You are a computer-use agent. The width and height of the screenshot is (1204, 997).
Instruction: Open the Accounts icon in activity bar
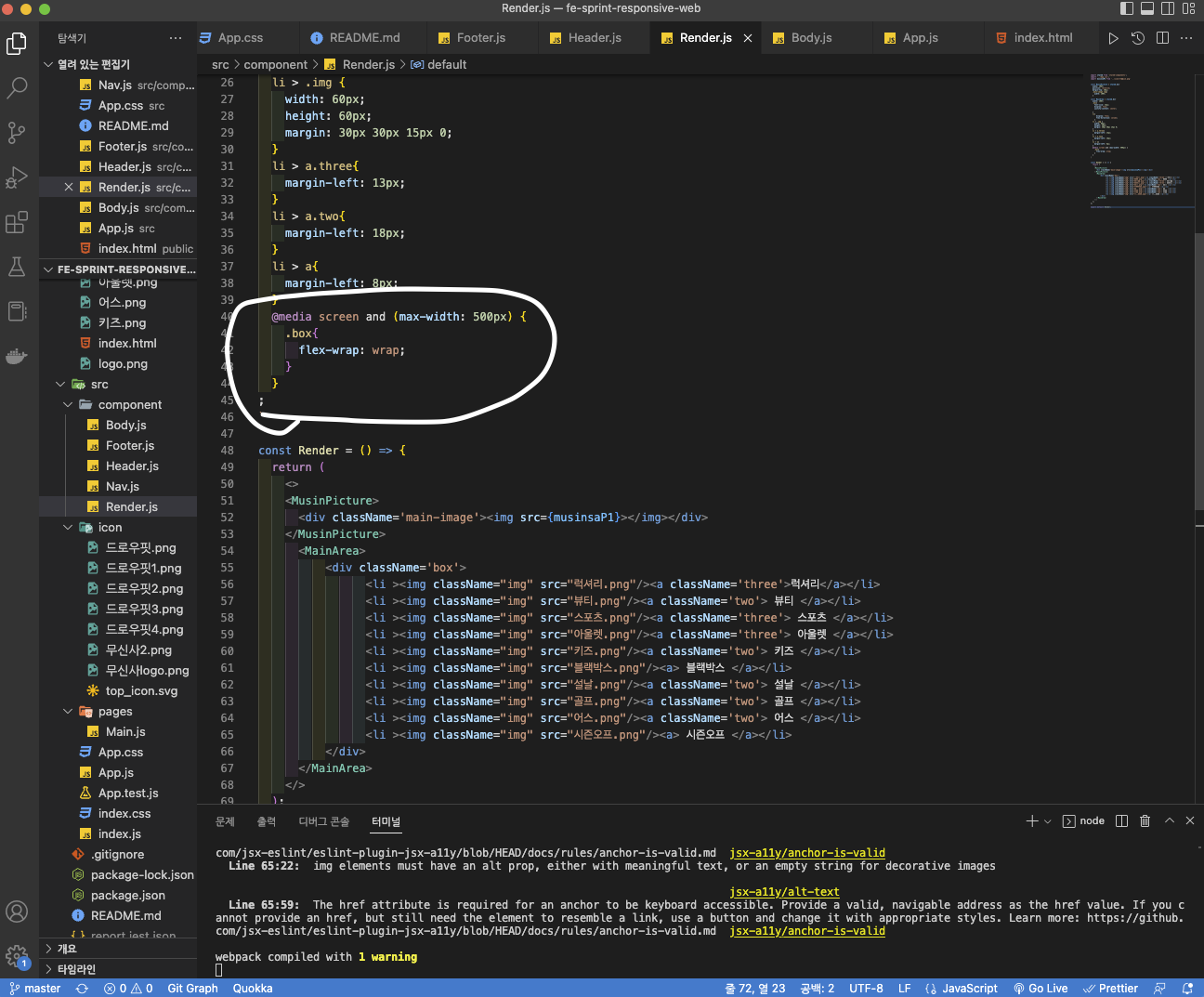click(x=17, y=912)
